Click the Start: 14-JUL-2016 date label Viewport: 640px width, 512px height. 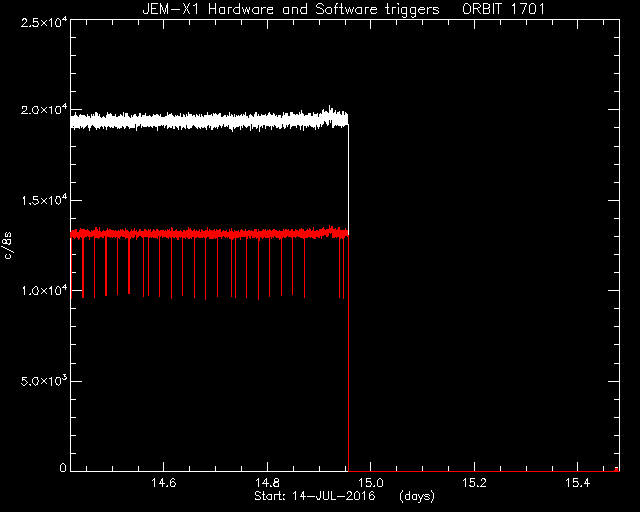[314, 496]
